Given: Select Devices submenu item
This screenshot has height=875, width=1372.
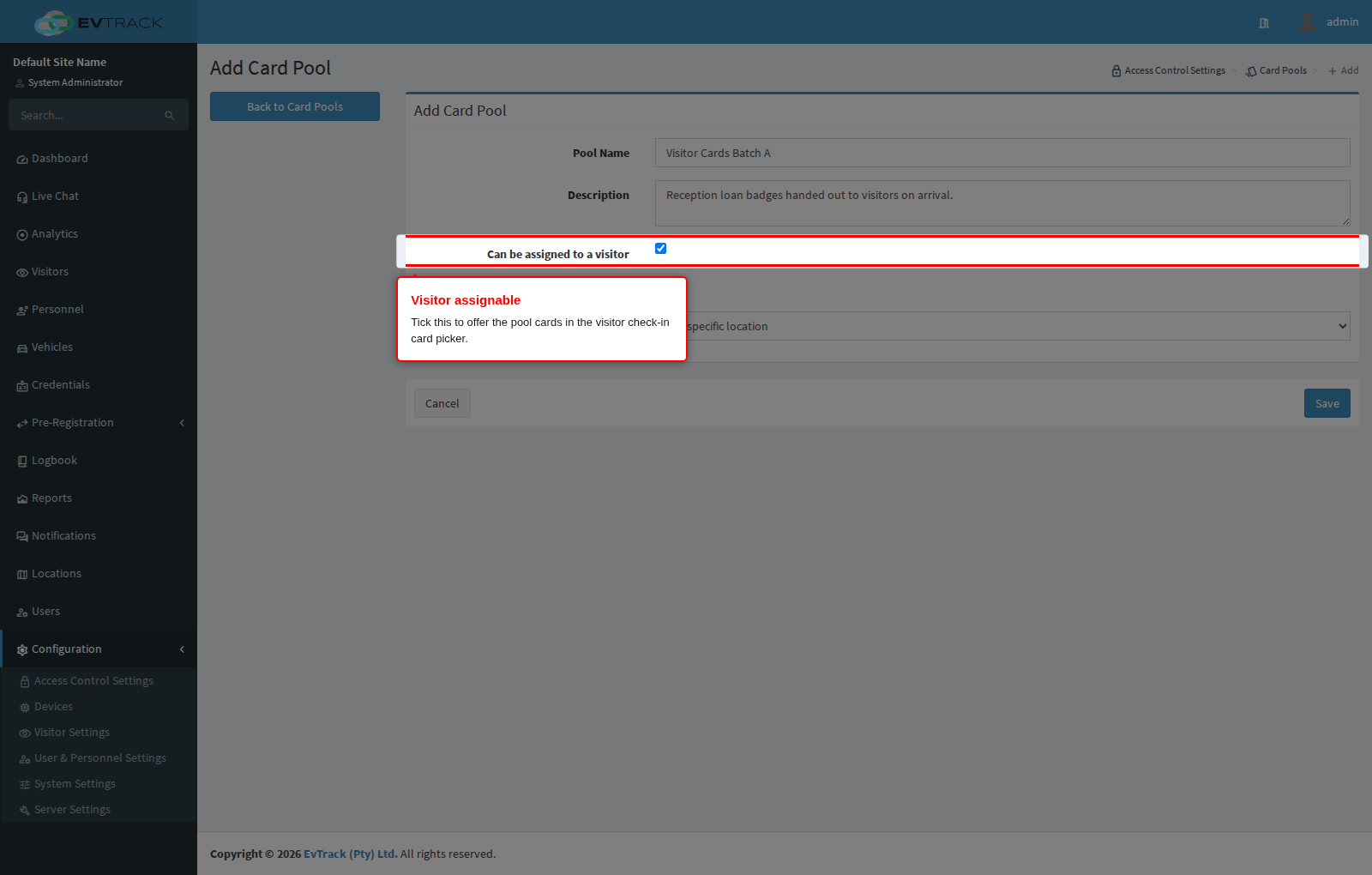Looking at the screenshot, I should (x=99, y=707).
